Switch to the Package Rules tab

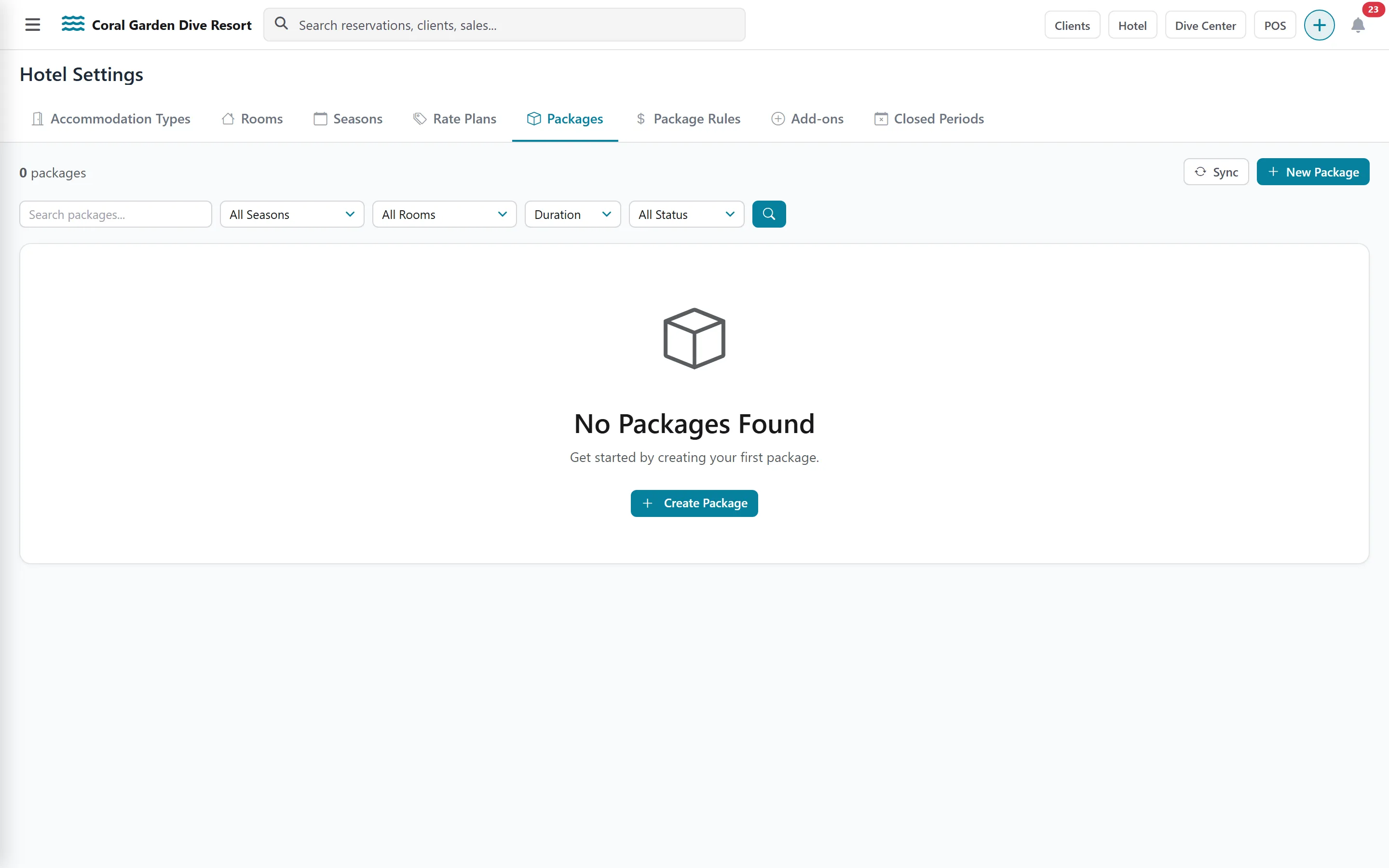tap(688, 119)
